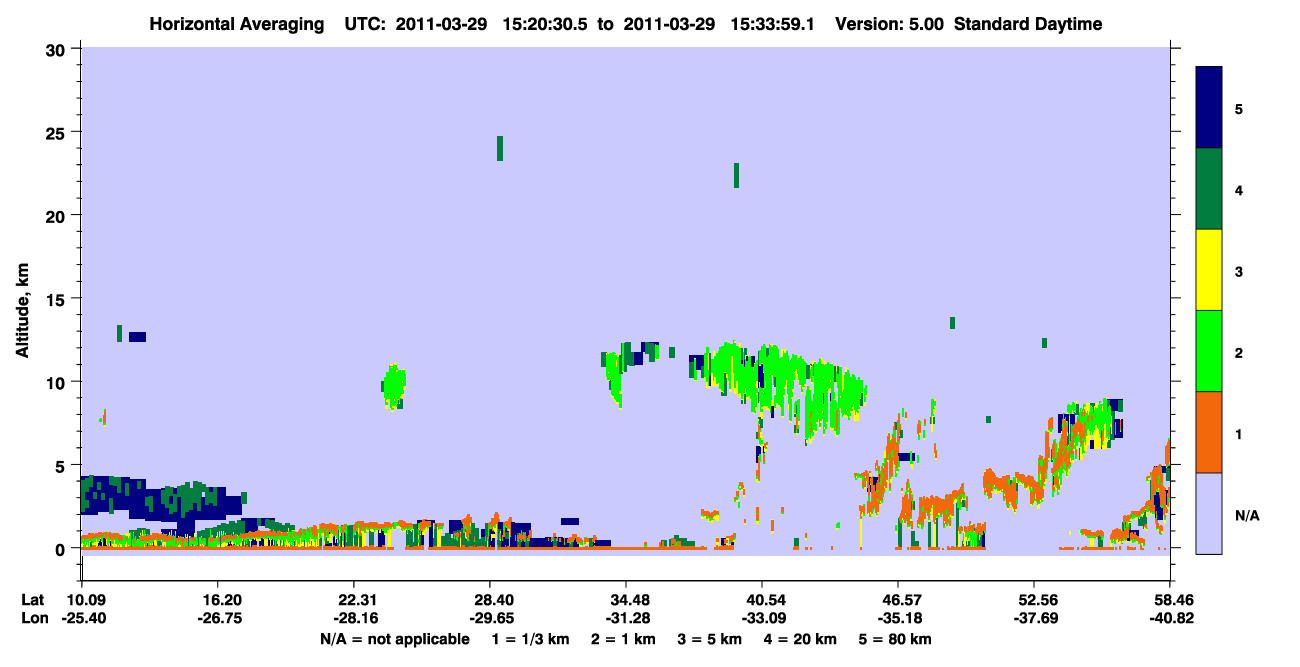Click the green feature near 22 km altitude
1300x667 pixels.
coord(736,175)
